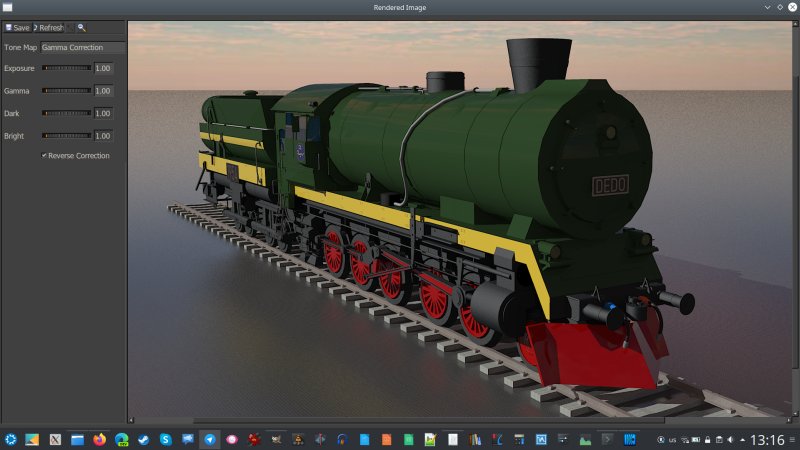Click the panel options hamburger icon
This screenshot has width=800, height=450.
[x=792, y=440]
